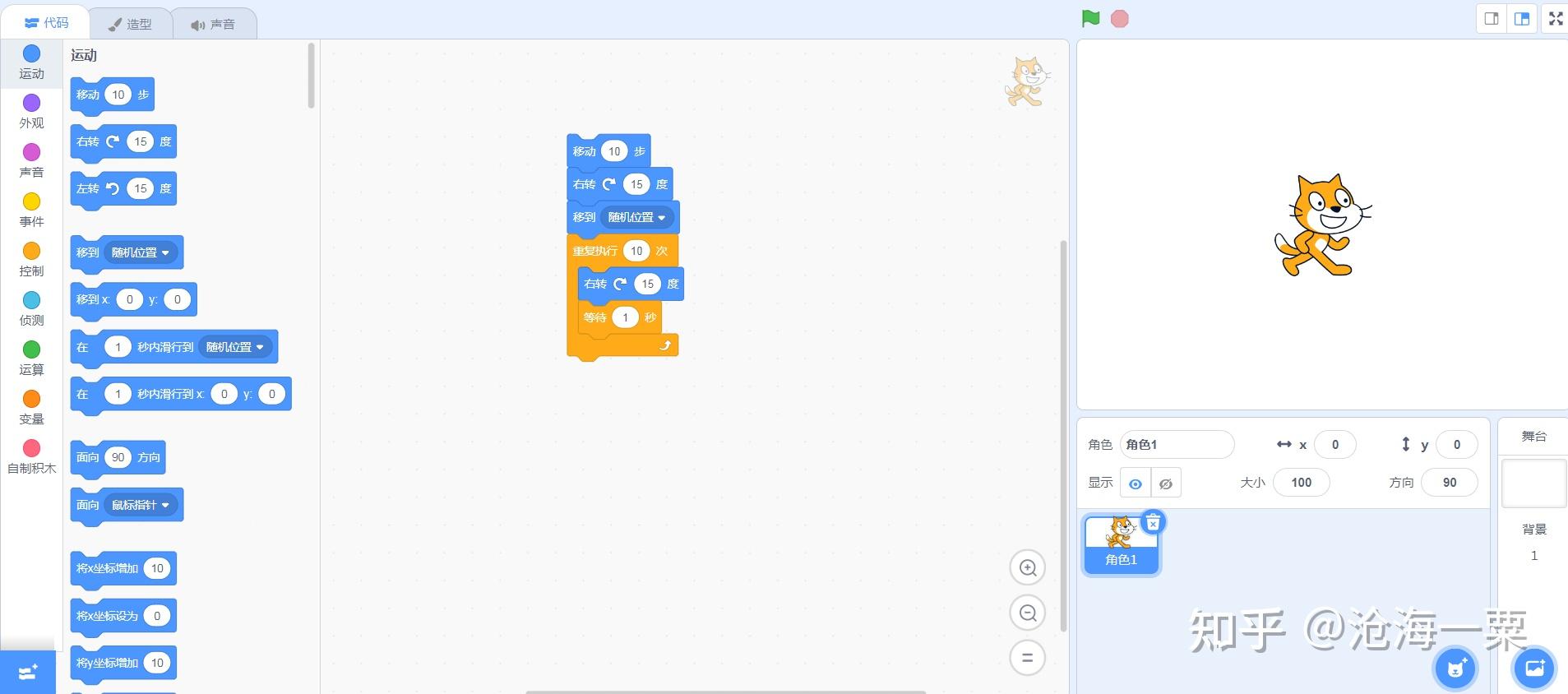1568x694 pixels.
Task: Click the workspace horizontal scrollbar
Action: (x=725, y=692)
